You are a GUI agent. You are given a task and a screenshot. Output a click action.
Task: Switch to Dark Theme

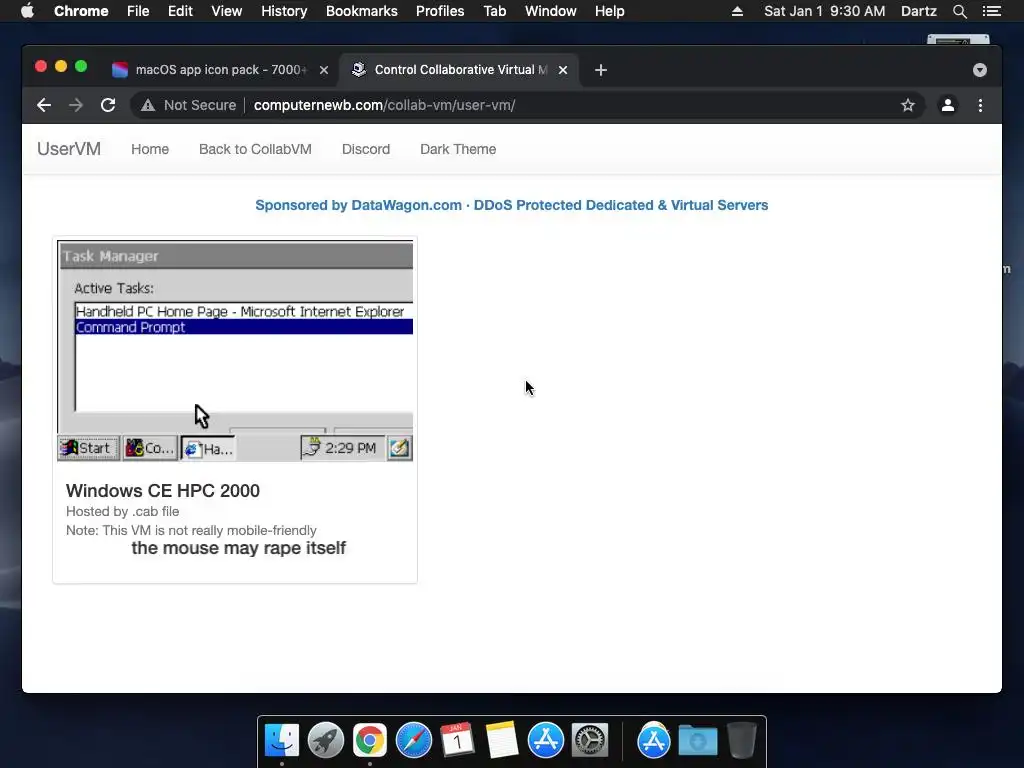tap(458, 149)
